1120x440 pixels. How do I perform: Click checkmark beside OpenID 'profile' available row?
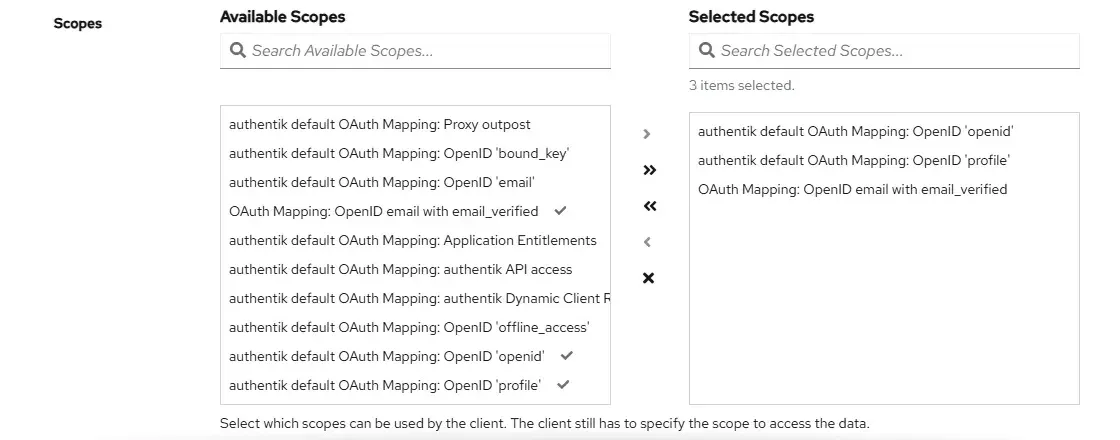tap(564, 384)
